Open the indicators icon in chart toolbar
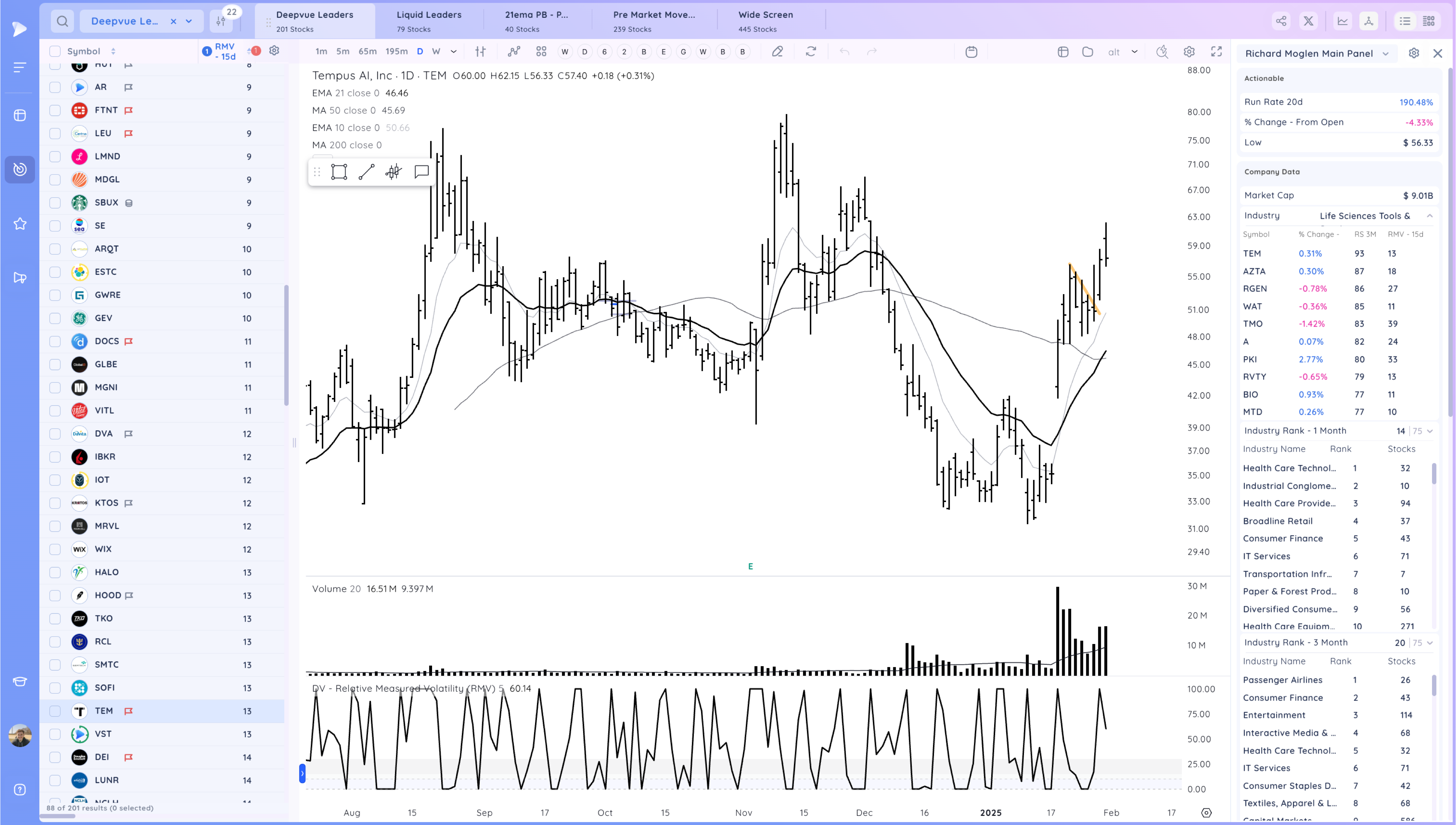This screenshot has height=825, width=1456. (514, 52)
